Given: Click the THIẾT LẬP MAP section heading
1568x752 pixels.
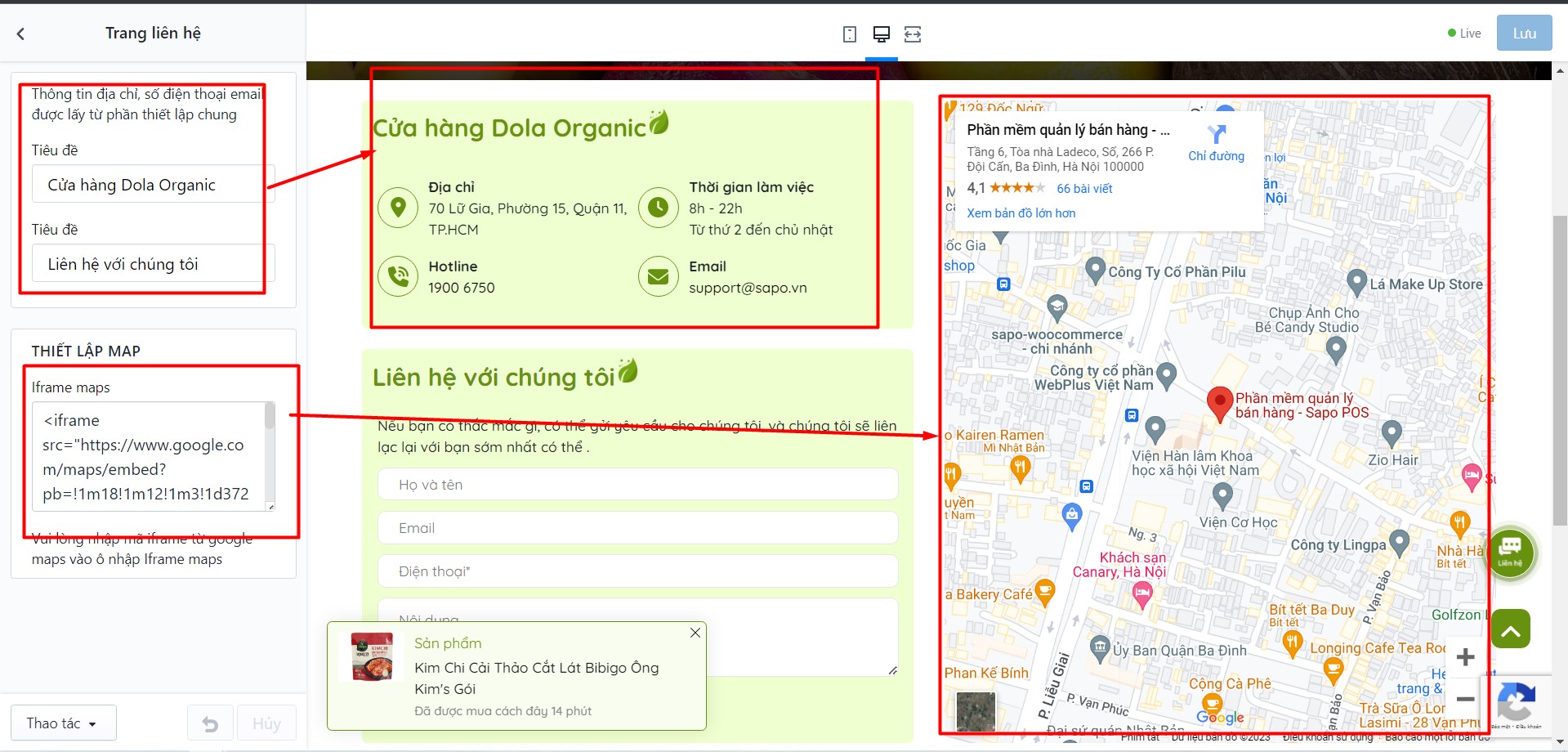Looking at the screenshot, I should 86,351.
